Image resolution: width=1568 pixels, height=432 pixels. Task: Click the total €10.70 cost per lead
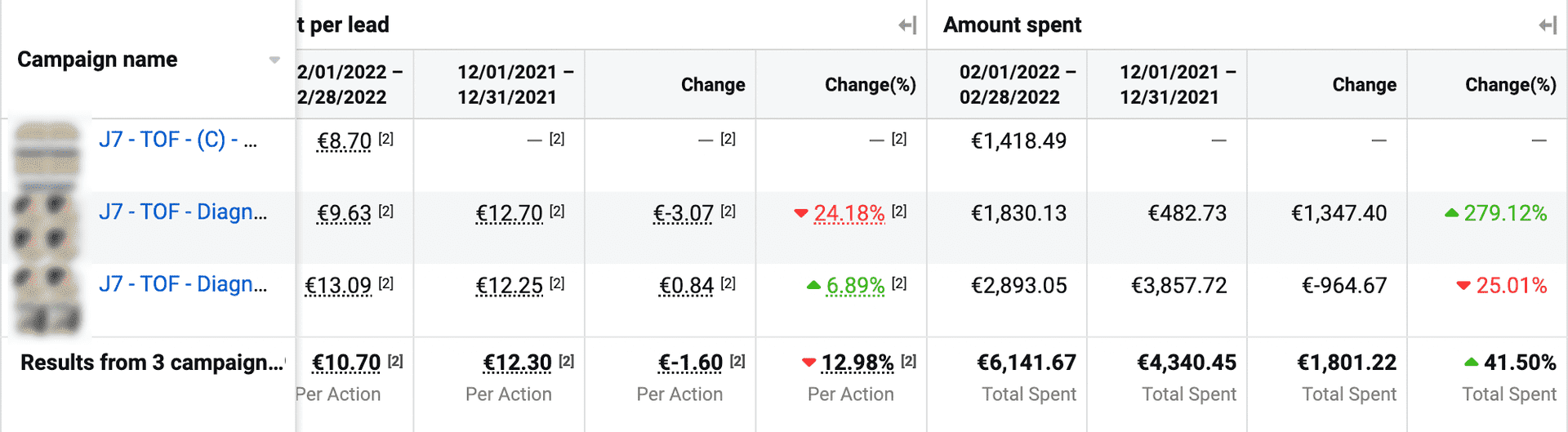click(x=346, y=363)
